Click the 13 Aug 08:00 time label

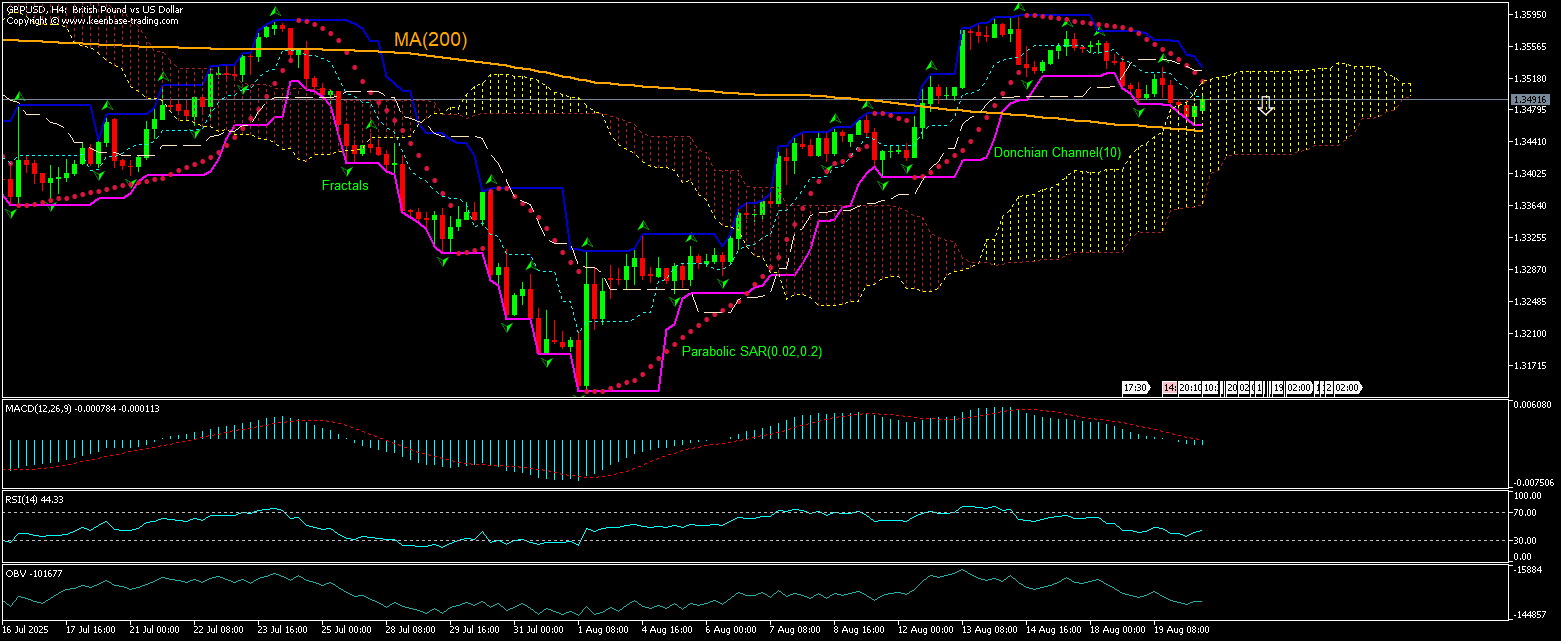point(989,630)
